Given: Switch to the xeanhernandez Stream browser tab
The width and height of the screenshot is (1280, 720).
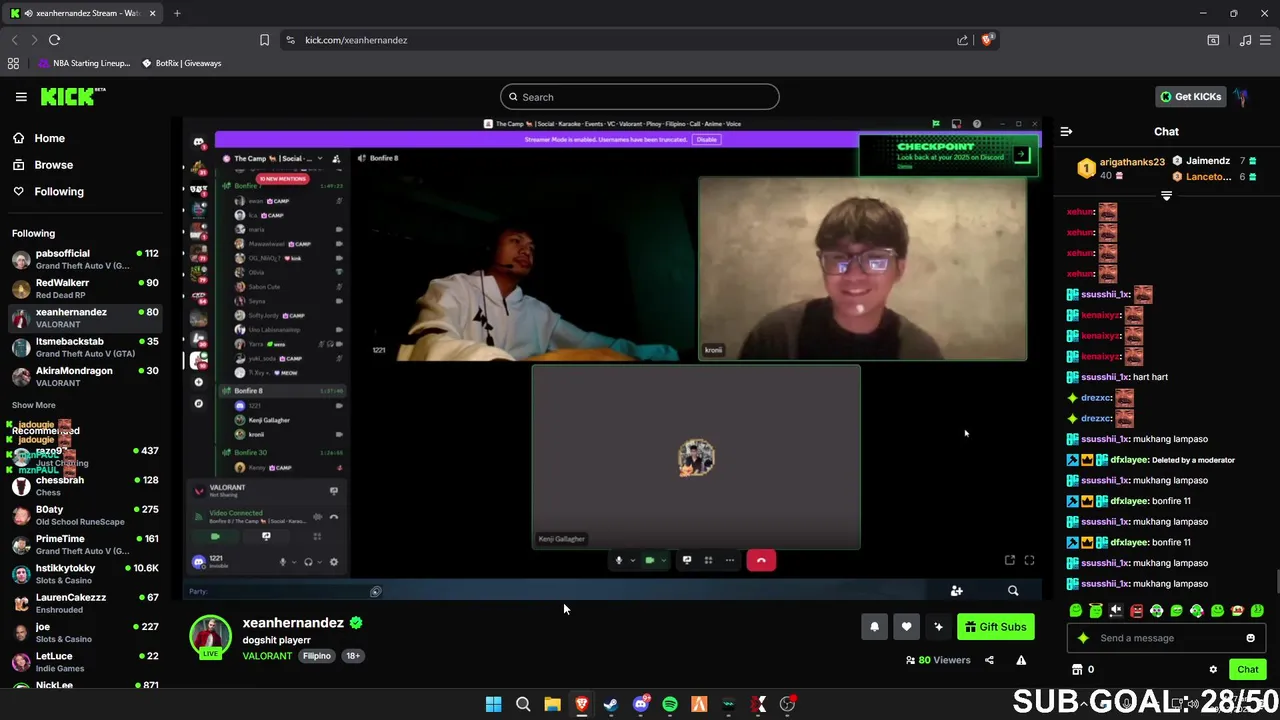Looking at the screenshot, I should pyautogui.click(x=82, y=13).
